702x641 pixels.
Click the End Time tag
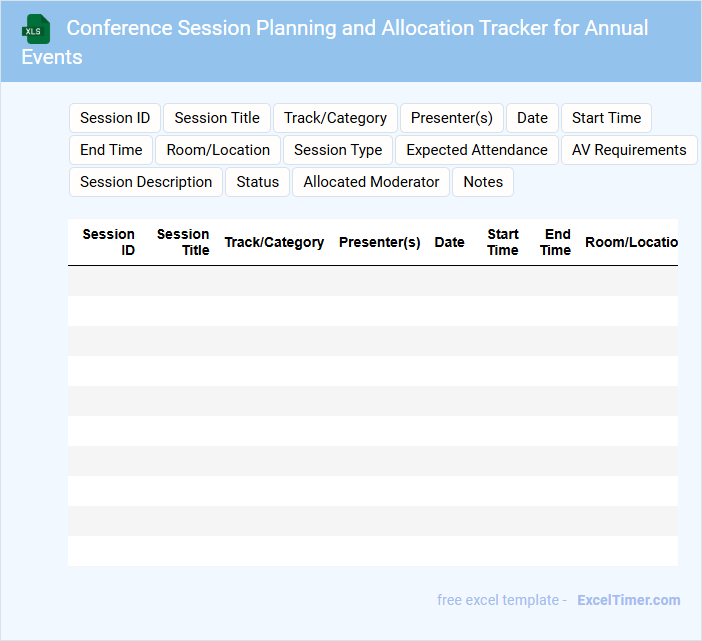[111, 150]
